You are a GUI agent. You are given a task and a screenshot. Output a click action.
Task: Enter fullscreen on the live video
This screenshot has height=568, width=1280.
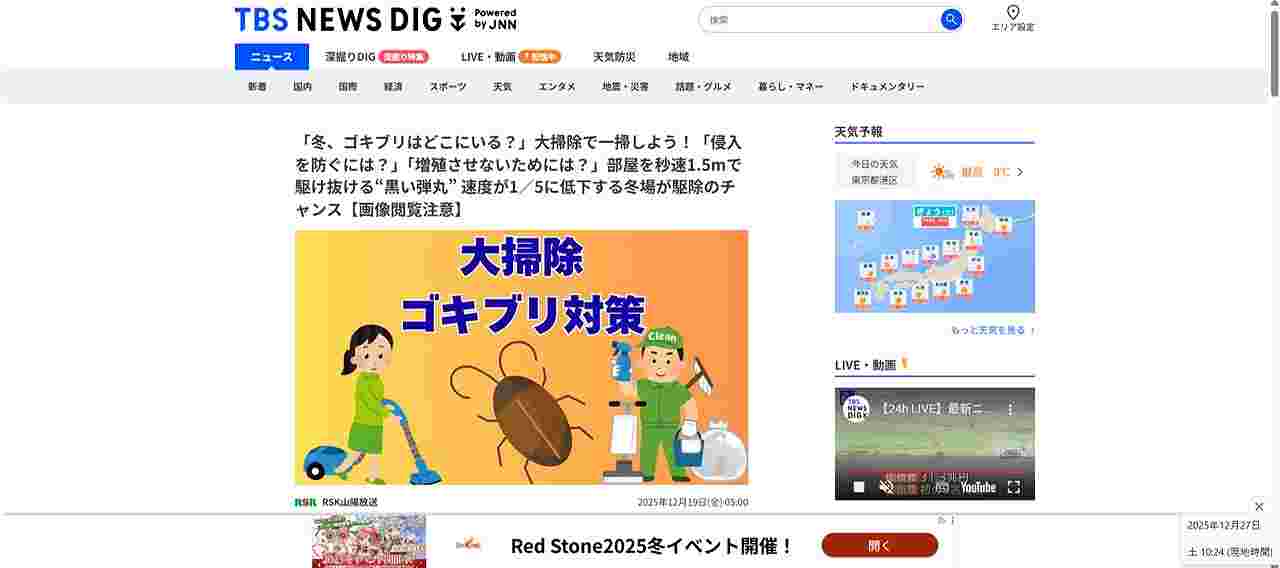(1013, 487)
